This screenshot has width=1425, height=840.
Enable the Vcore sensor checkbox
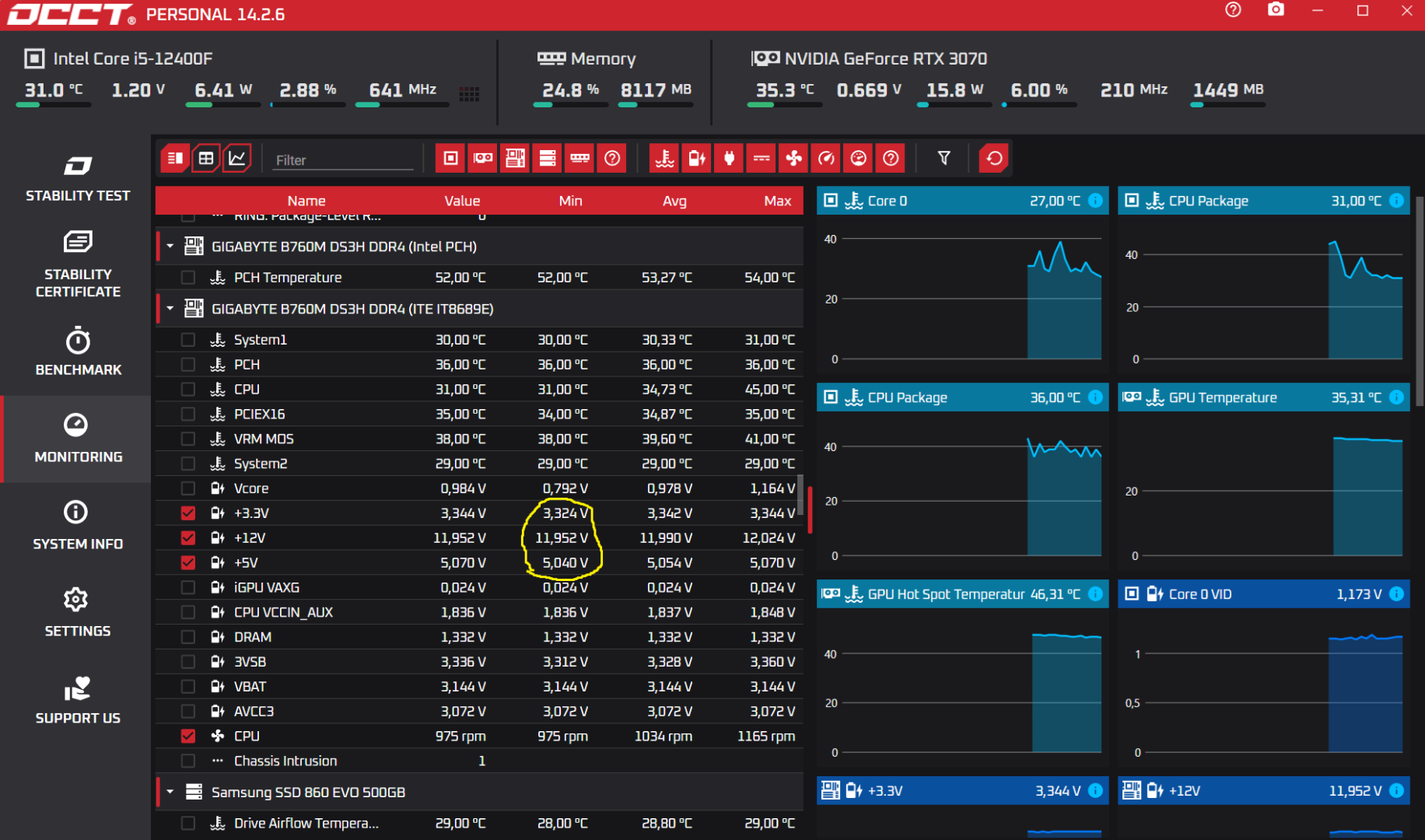188,488
